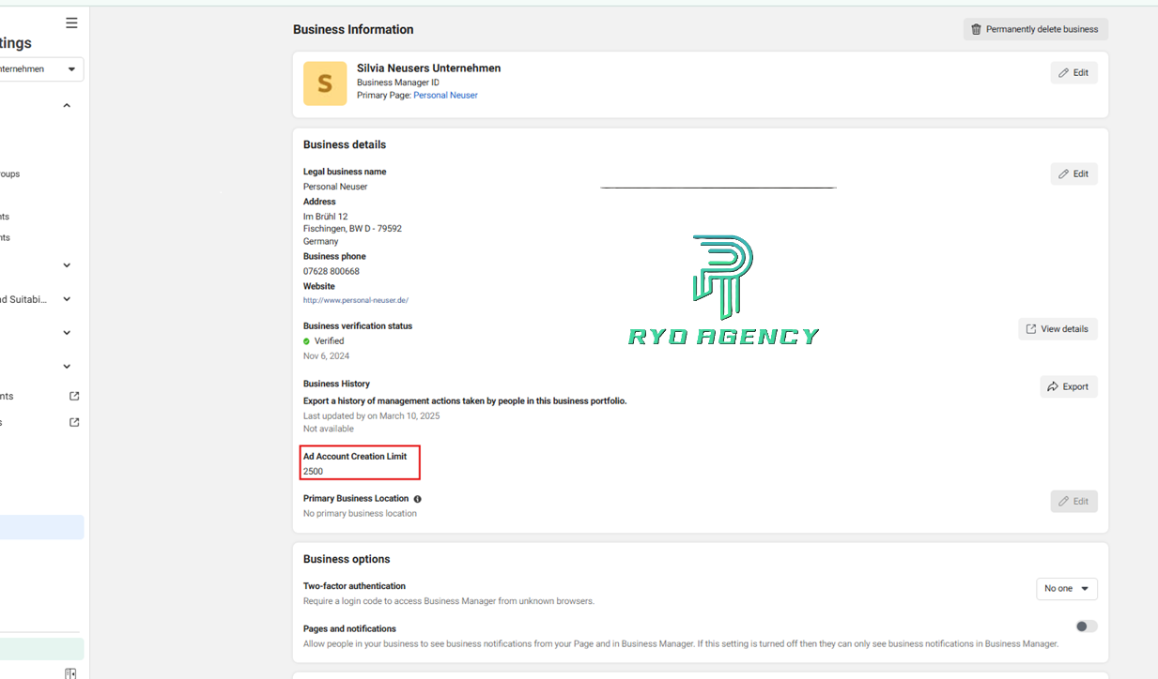1158x679 pixels.
Task: Click the info icon beside Primary Business Location
Action: pos(417,499)
